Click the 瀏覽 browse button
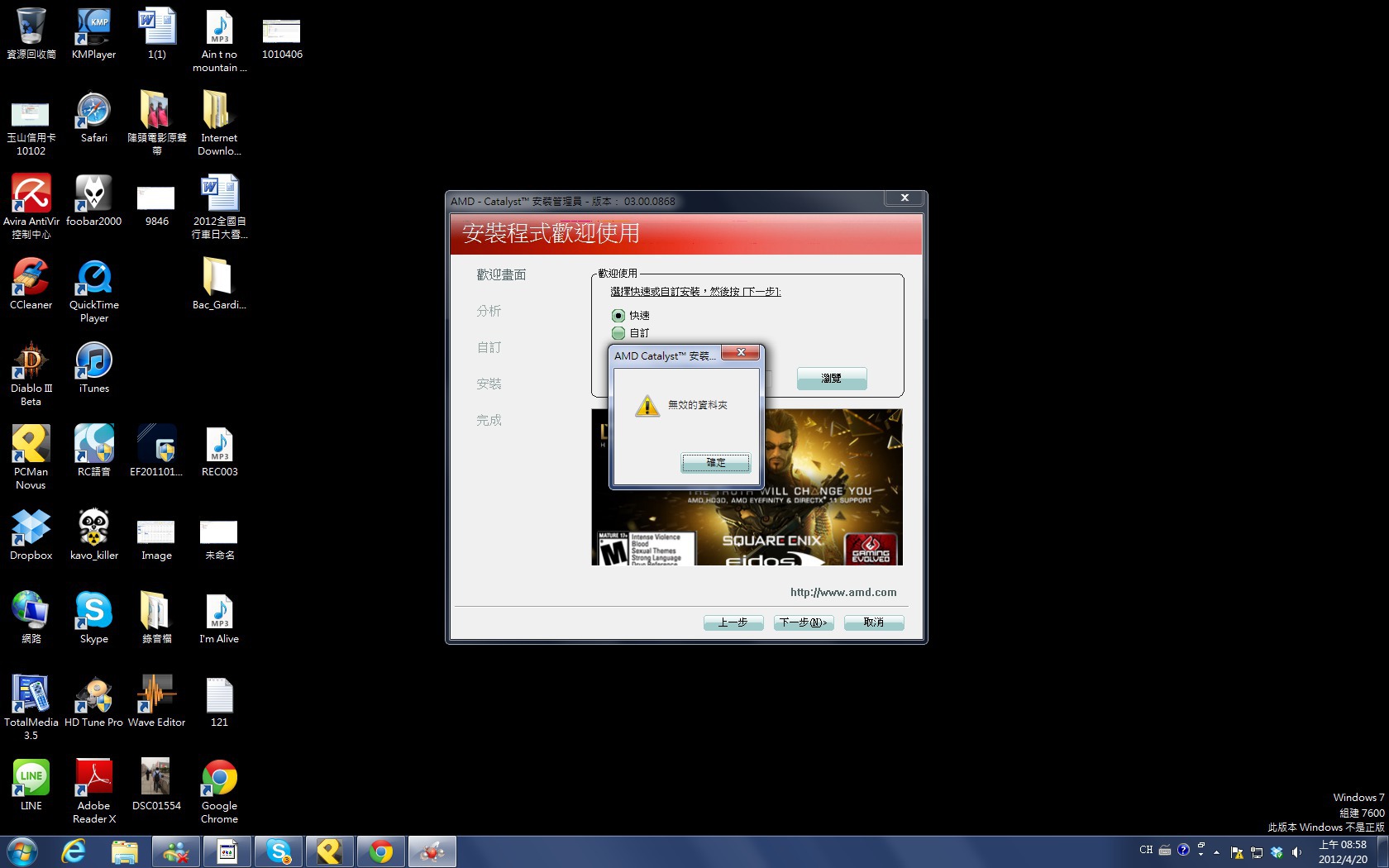The image size is (1389, 868). [x=832, y=379]
